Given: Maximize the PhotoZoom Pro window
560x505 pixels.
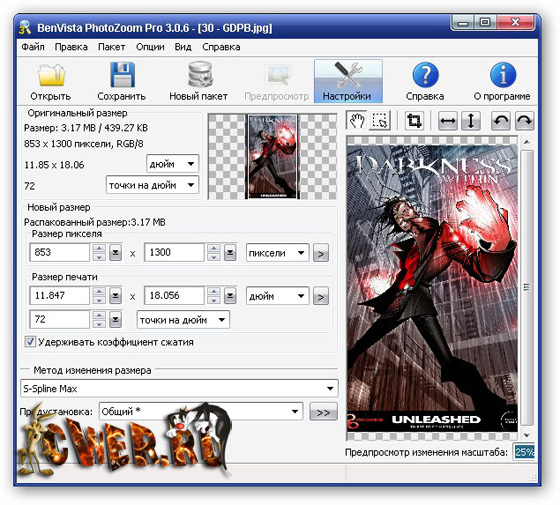Looking at the screenshot, I should point(485,23).
